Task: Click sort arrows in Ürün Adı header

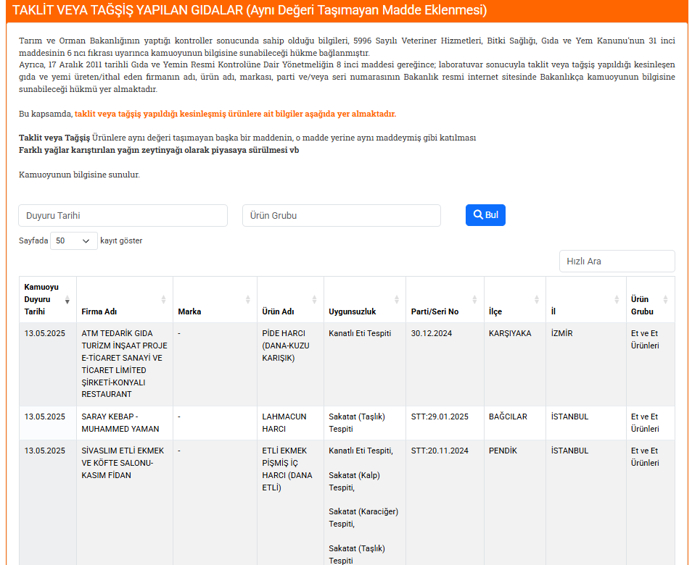Action: (x=314, y=299)
